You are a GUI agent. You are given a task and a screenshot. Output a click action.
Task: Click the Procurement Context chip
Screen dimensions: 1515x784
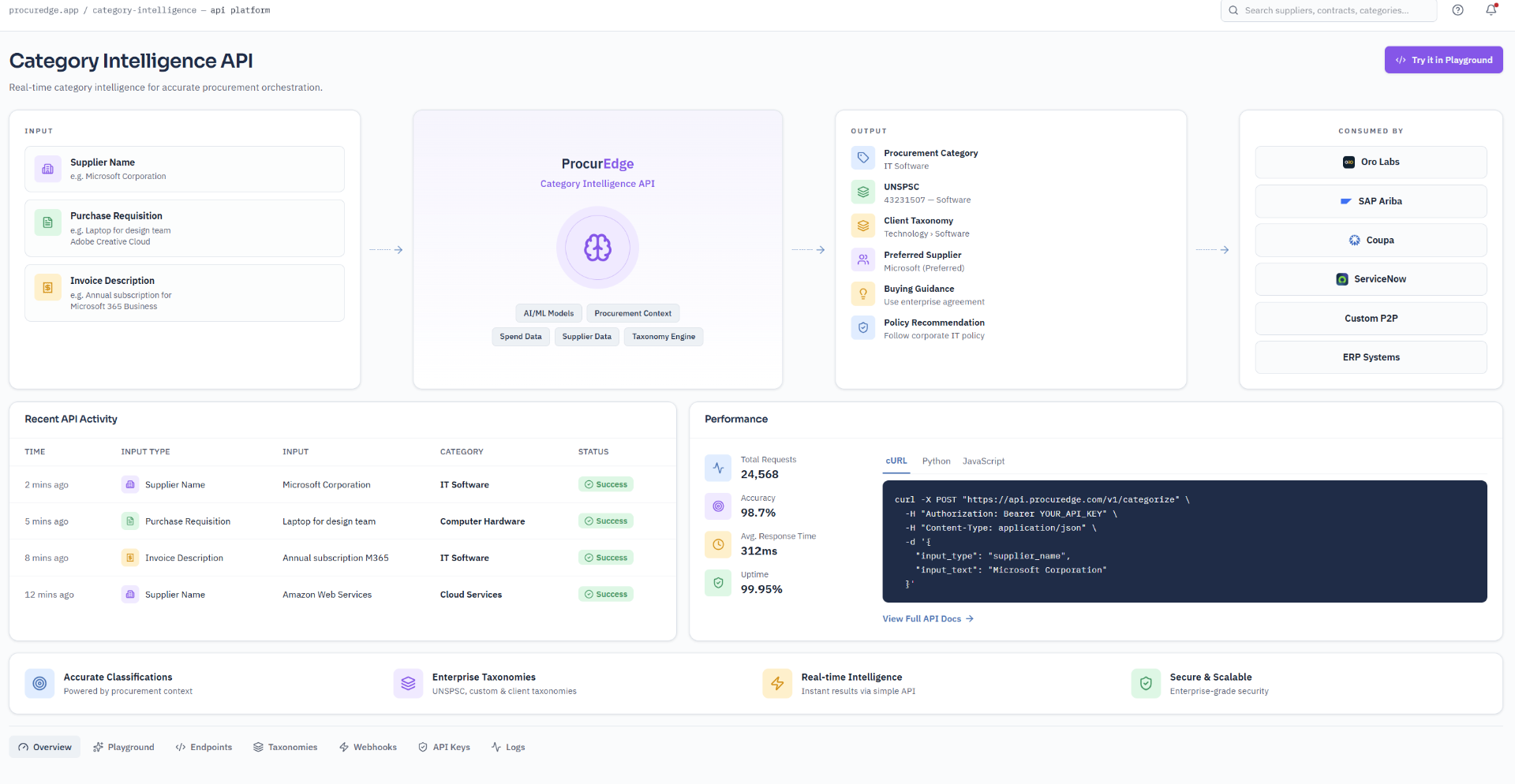click(x=633, y=313)
